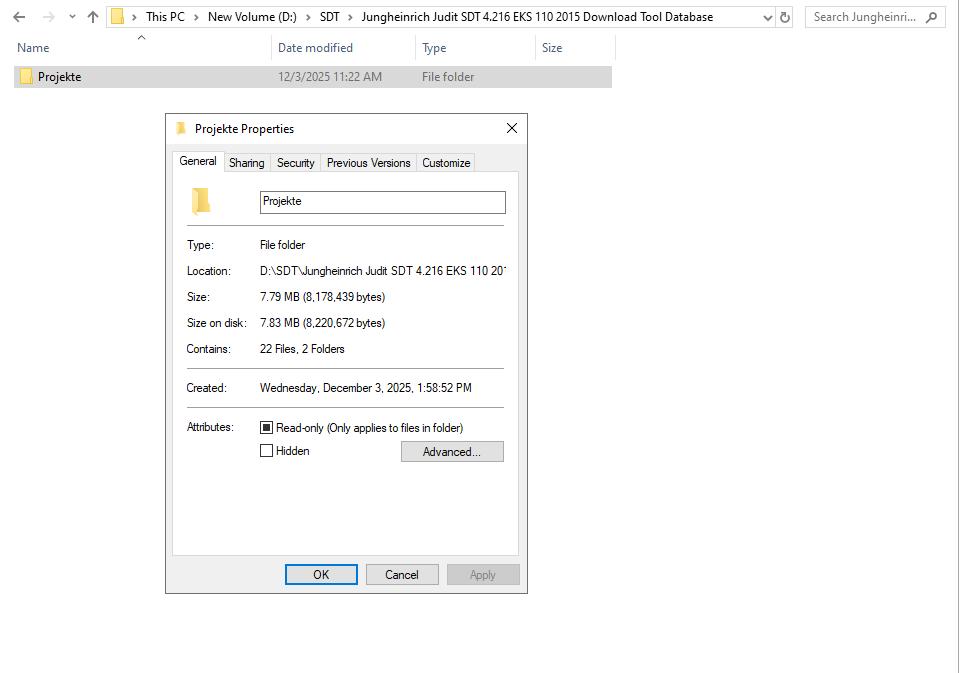Select New Volume (D:) breadcrumb
Image resolution: width=959 pixels, height=673 pixels.
[x=252, y=17]
